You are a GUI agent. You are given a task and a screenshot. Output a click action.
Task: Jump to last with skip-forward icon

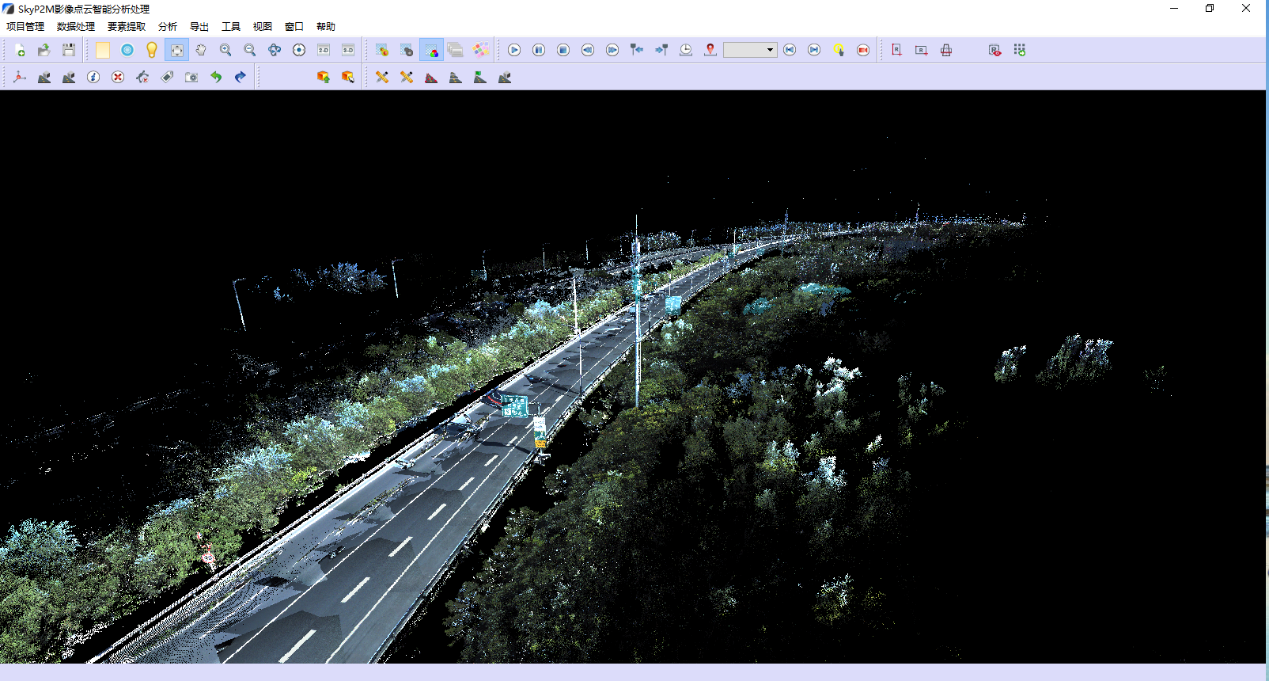[814, 50]
